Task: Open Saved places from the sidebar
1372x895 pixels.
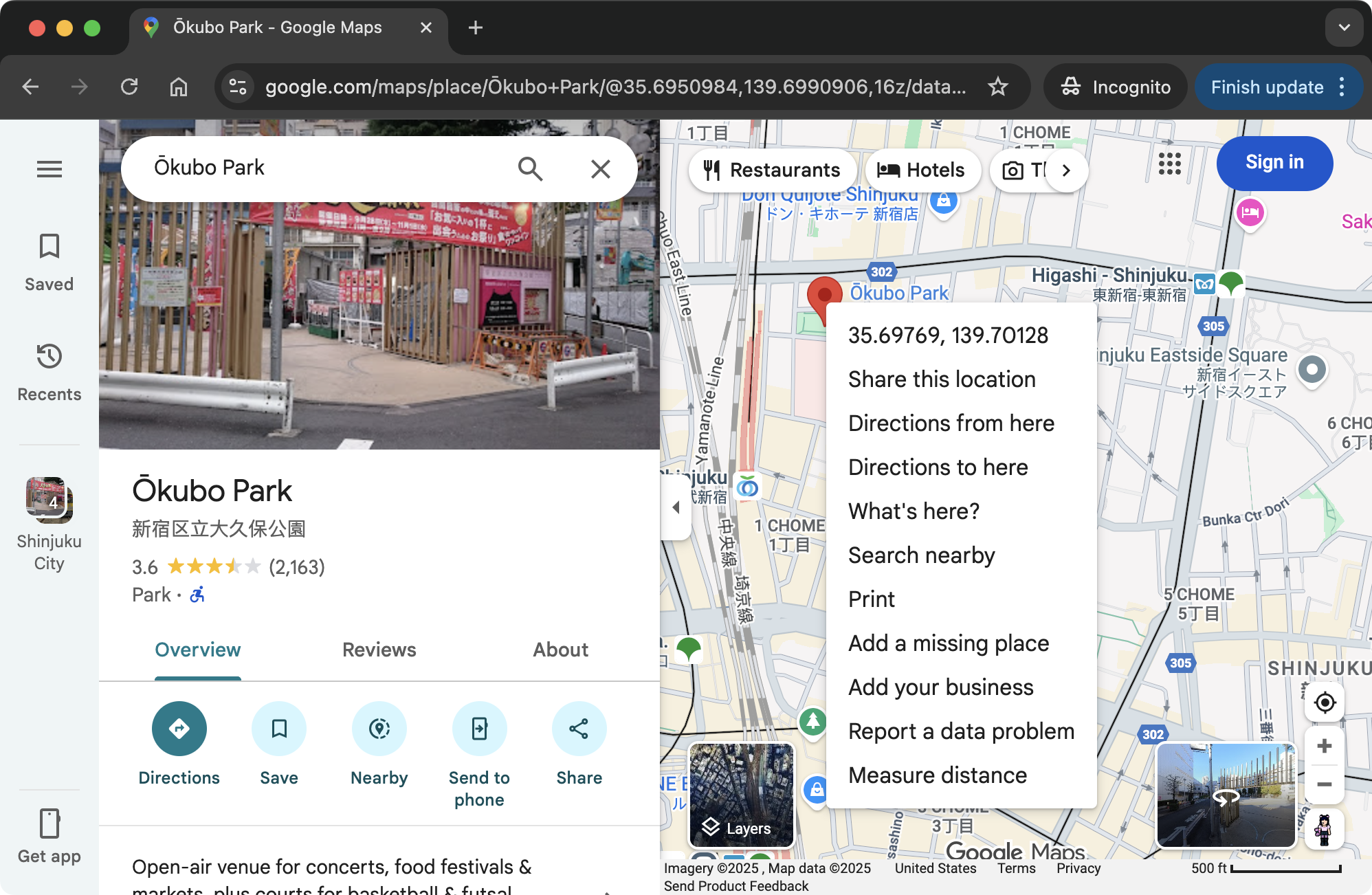Action: [48, 260]
